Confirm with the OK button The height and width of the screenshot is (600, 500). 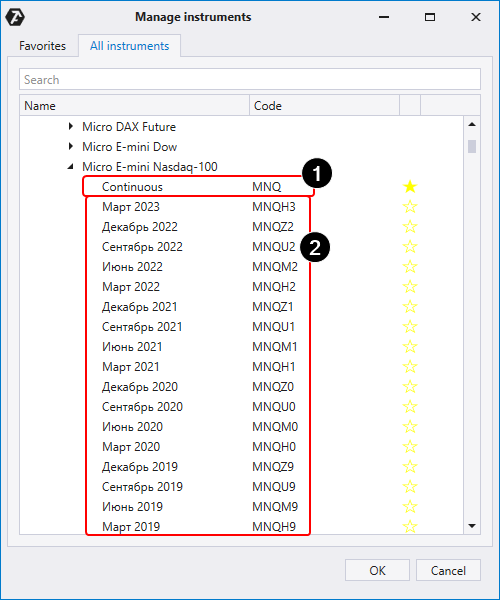point(377,571)
